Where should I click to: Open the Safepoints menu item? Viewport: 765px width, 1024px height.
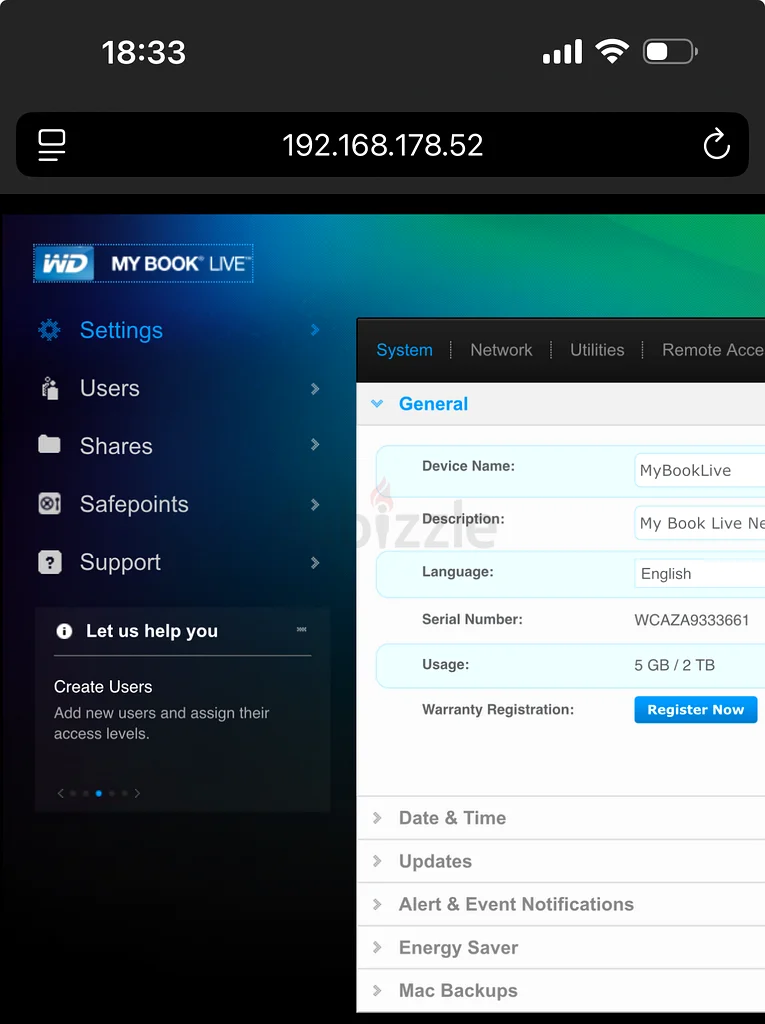coord(134,504)
